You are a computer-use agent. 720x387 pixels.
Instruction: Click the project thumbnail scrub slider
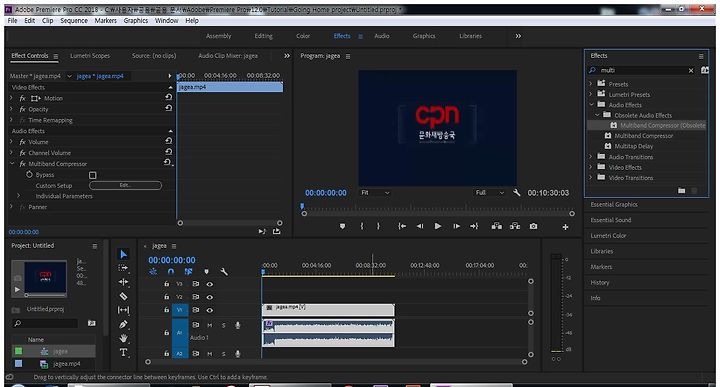[27, 295]
